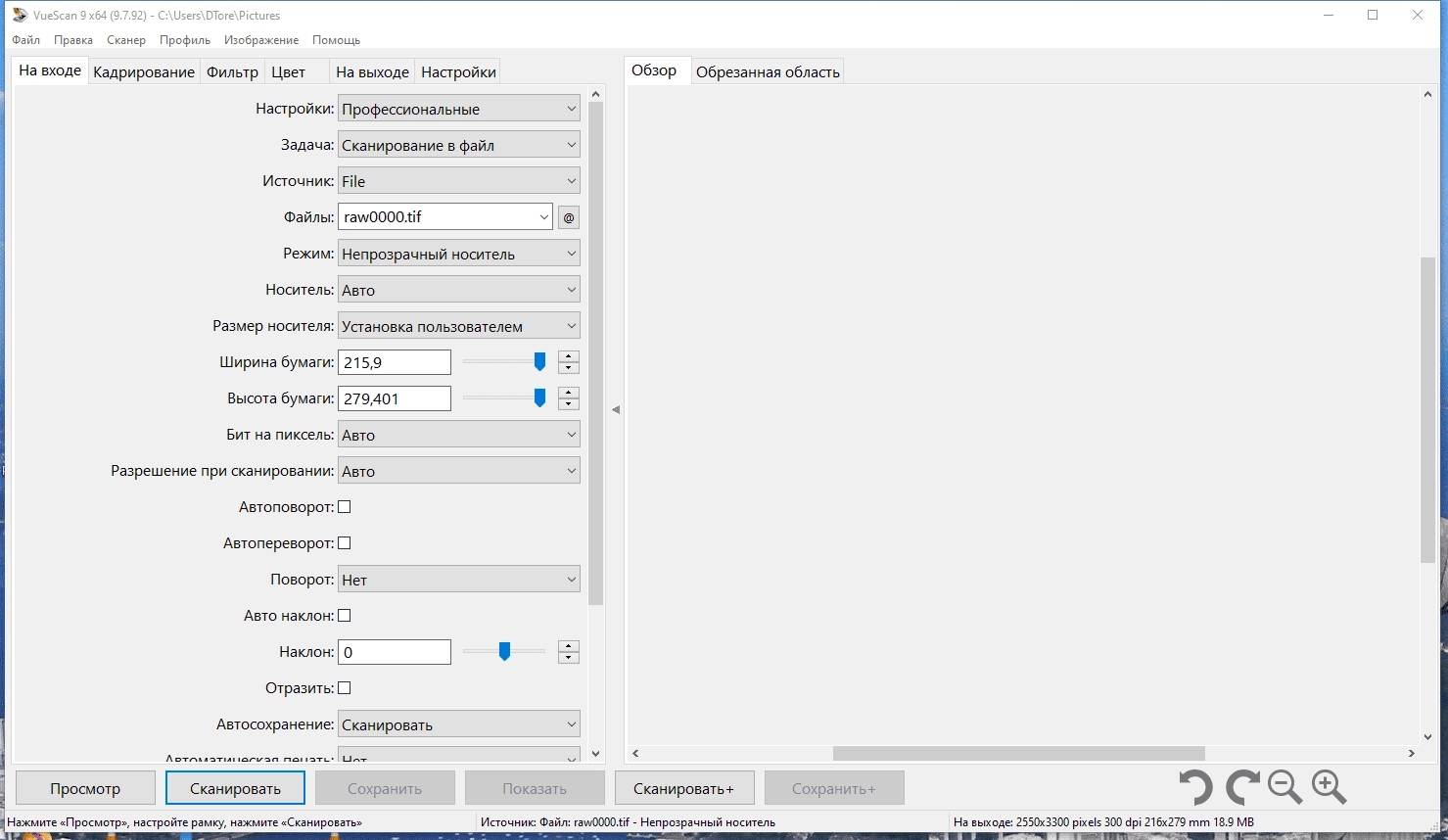
Task: Switch to the Фильтр tab
Action: (232, 72)
